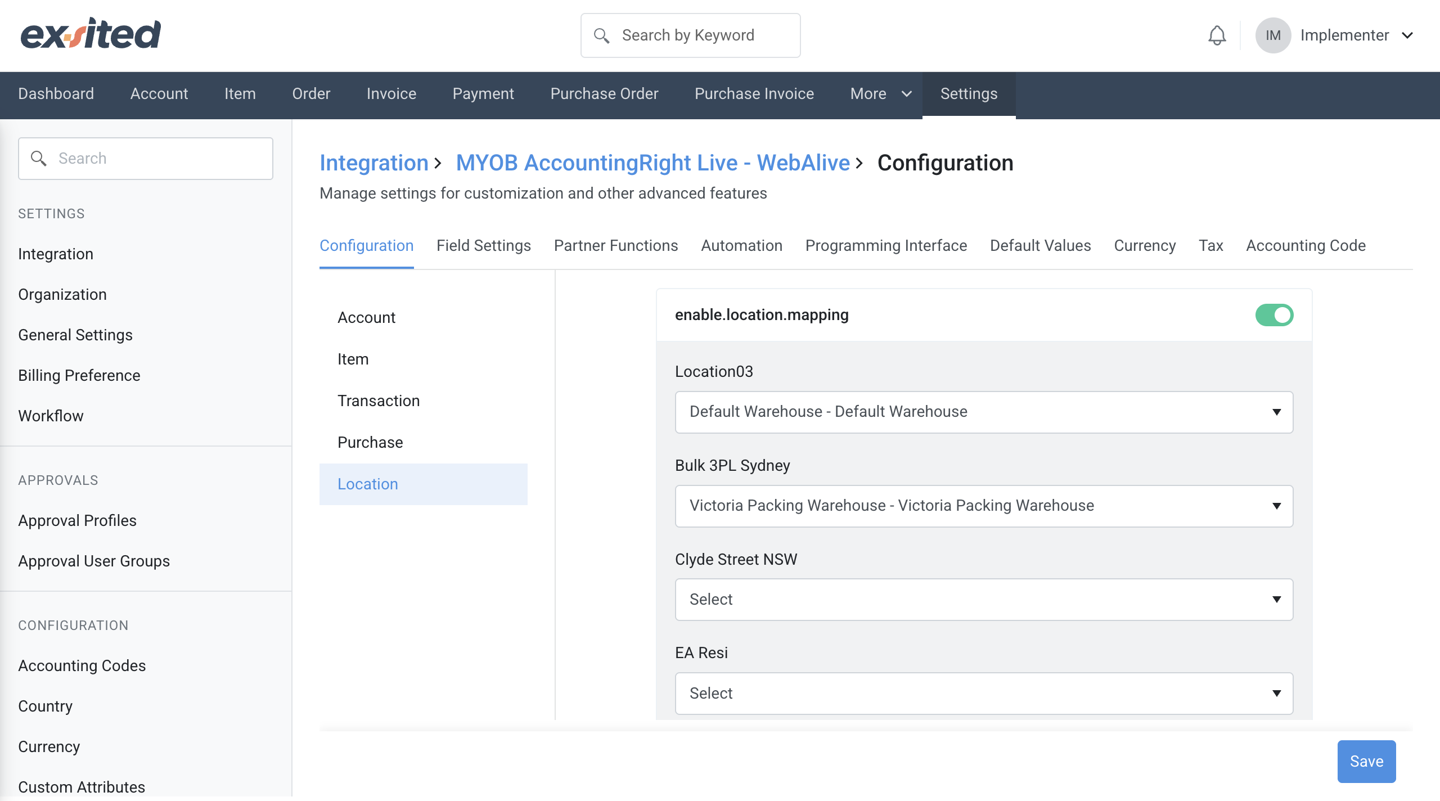The image size is (1440, 801).
Task: Click the sidebar search magnifier icon
Action: (x=39, y=158)
